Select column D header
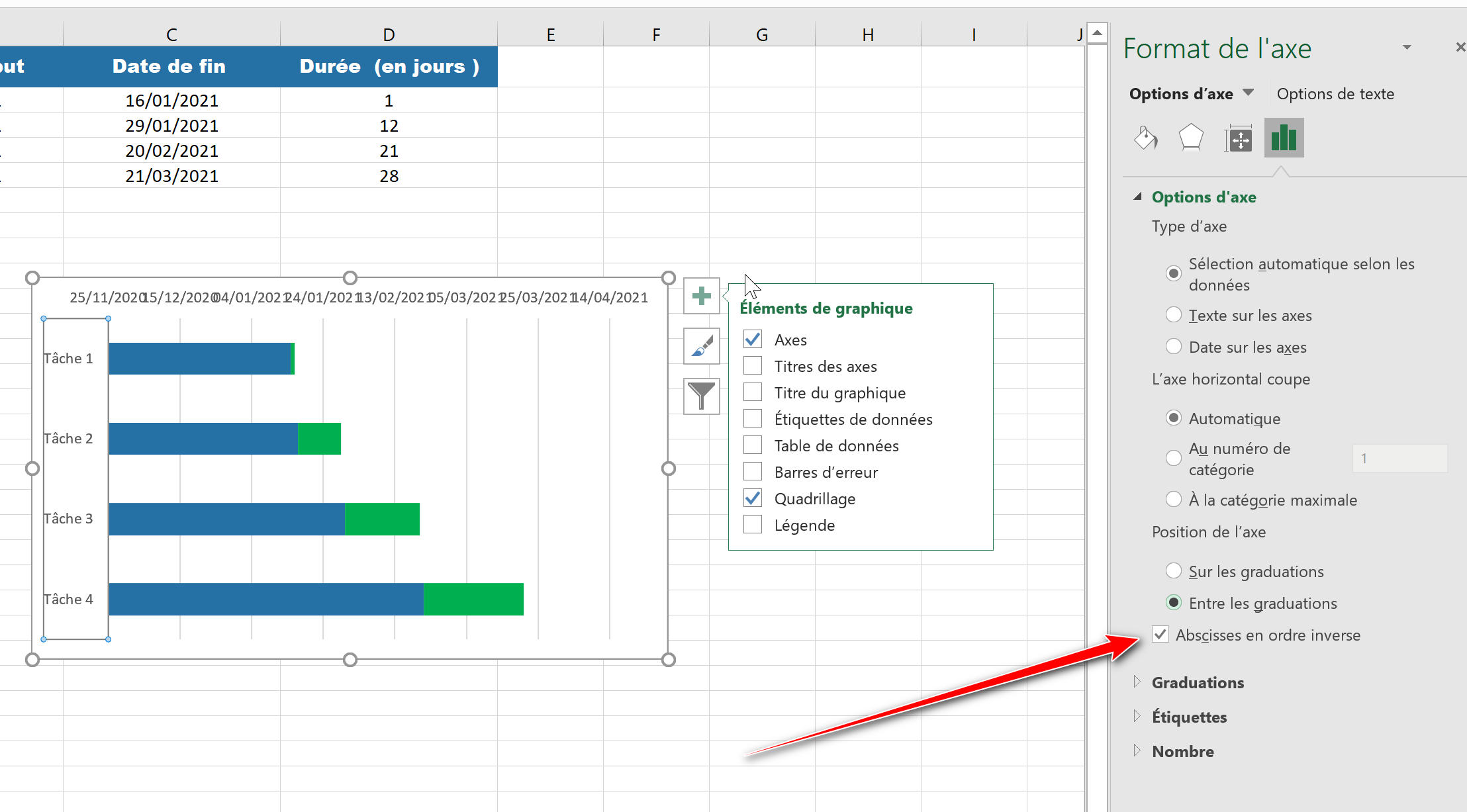Viewport: 1467px width, 812px height. click(389, 34)
